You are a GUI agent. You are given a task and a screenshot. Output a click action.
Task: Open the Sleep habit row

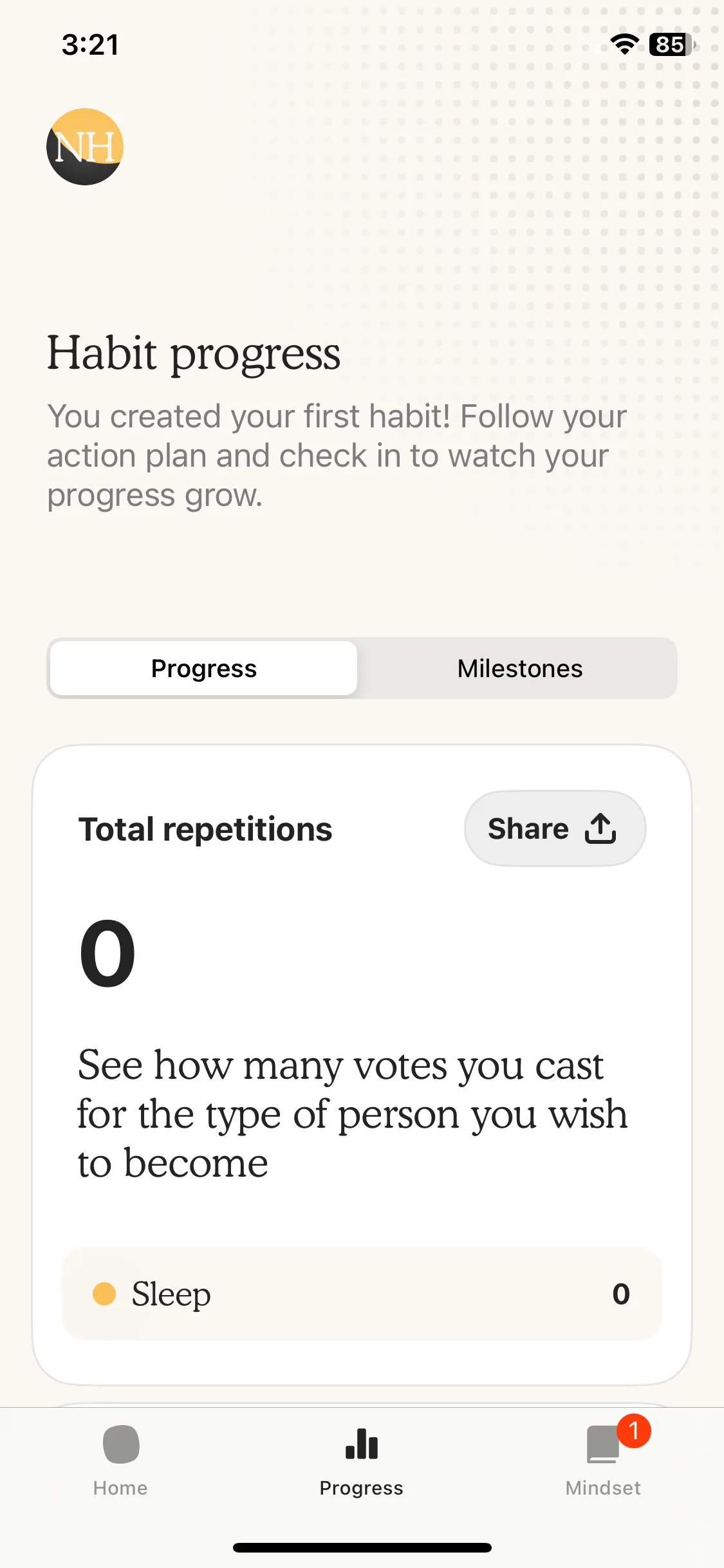point(362,1294)
